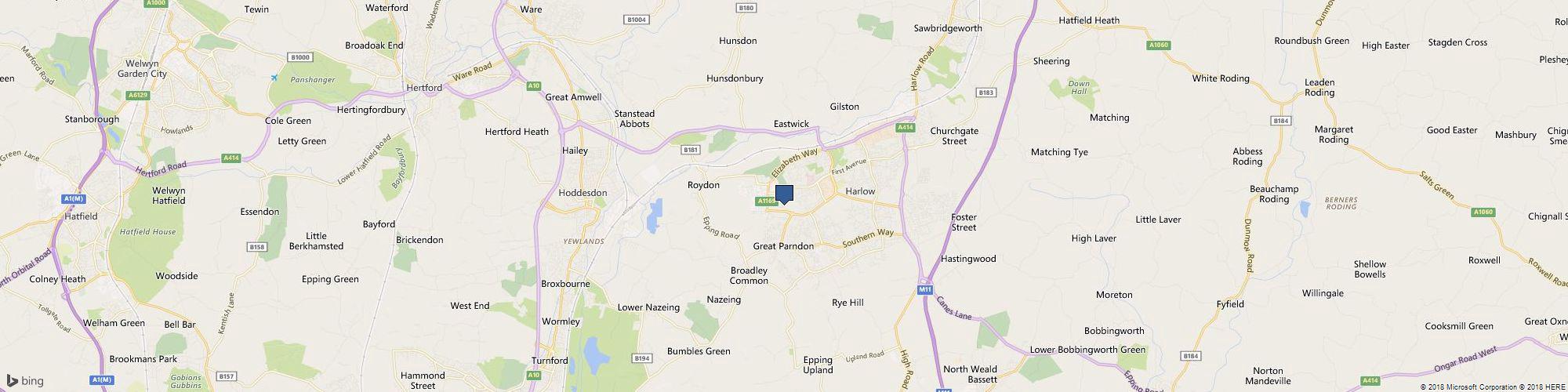Viewport: 1568px width, 392px height.
Task: Click the North Weald Bassett label
Action: 971,375
